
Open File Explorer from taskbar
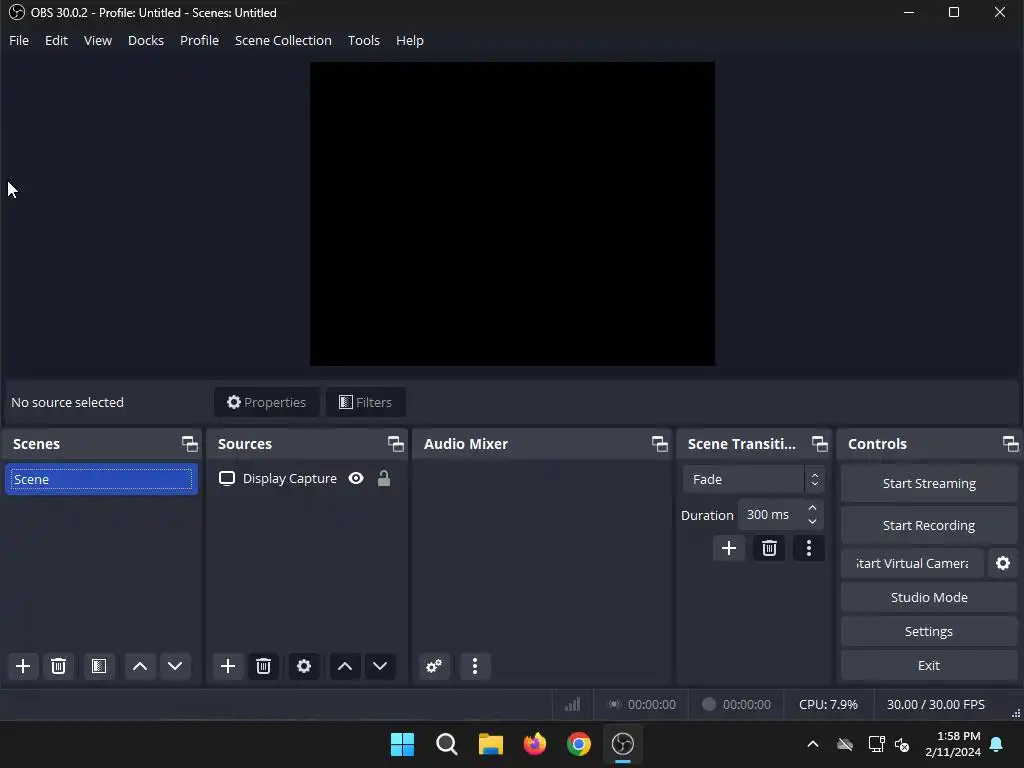coord(490,744)
